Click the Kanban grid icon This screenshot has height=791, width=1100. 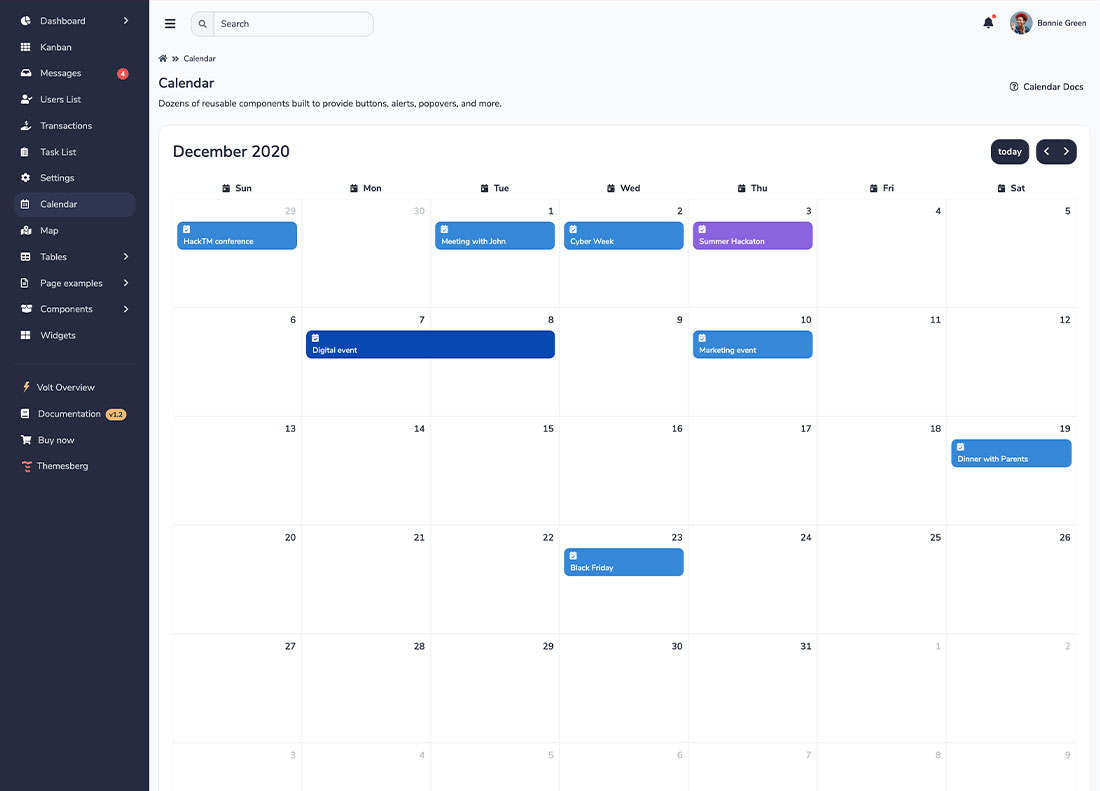click(x=26, y=47)
